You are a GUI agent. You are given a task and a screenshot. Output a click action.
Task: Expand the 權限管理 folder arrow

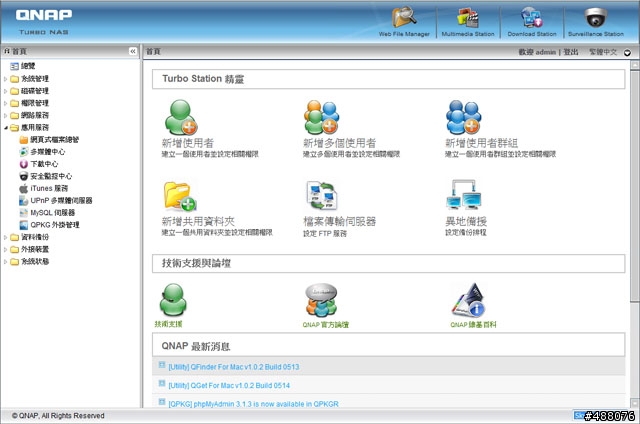(x=5, y=103)
